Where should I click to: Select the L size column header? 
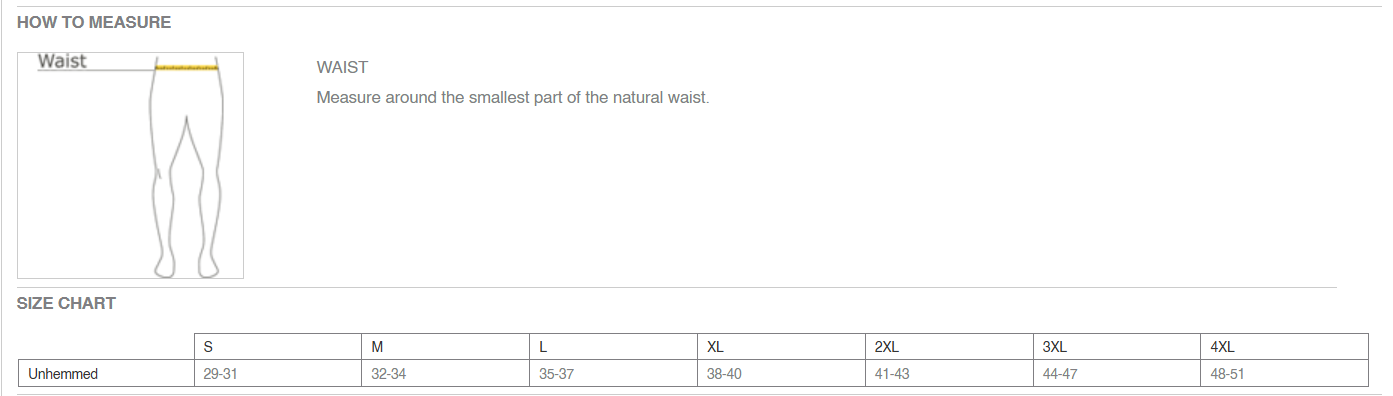point(613,347)
